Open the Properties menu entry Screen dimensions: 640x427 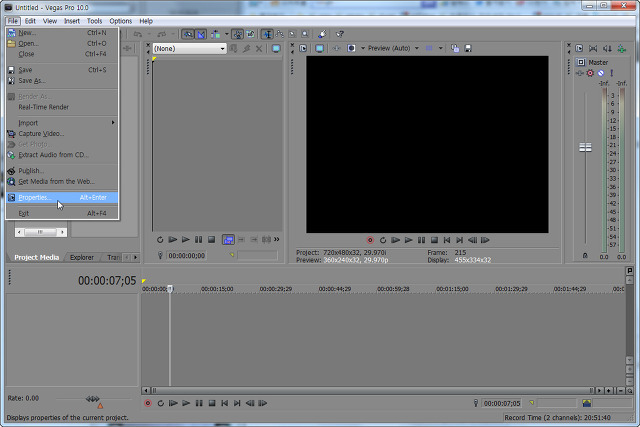(x=62, y=198)
